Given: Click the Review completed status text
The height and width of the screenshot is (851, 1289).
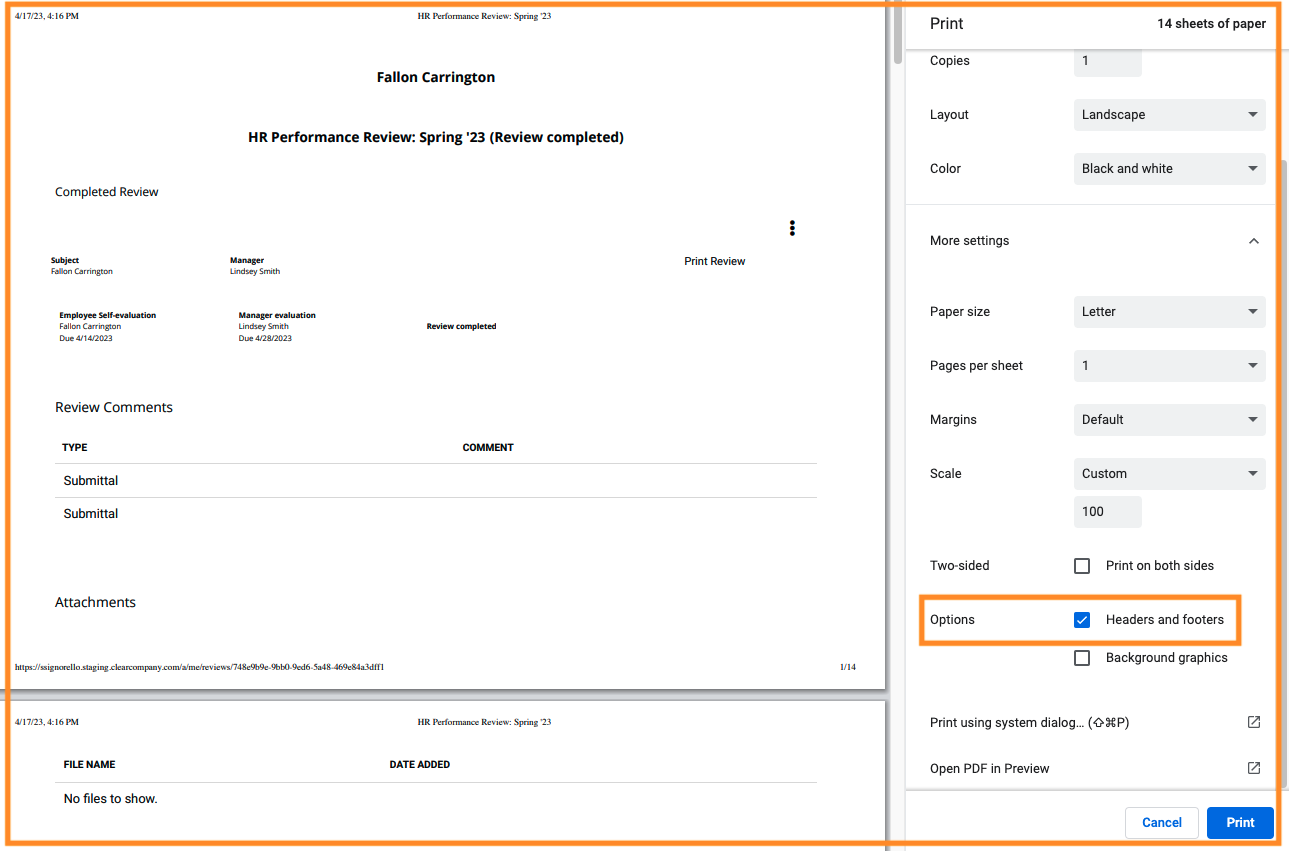Looking at the screenshot, I should coord(461,326).
